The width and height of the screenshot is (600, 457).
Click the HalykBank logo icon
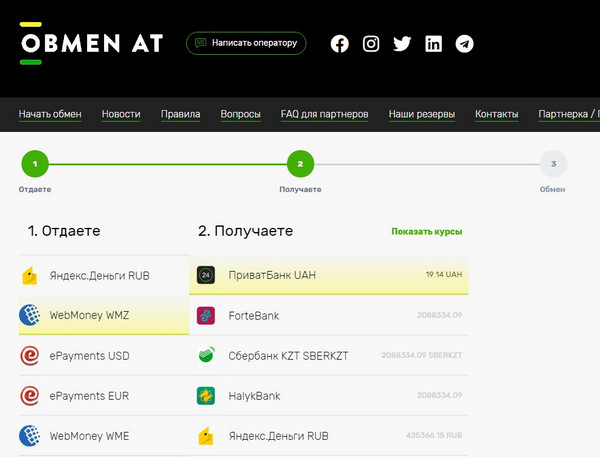[x=206, y=396]
